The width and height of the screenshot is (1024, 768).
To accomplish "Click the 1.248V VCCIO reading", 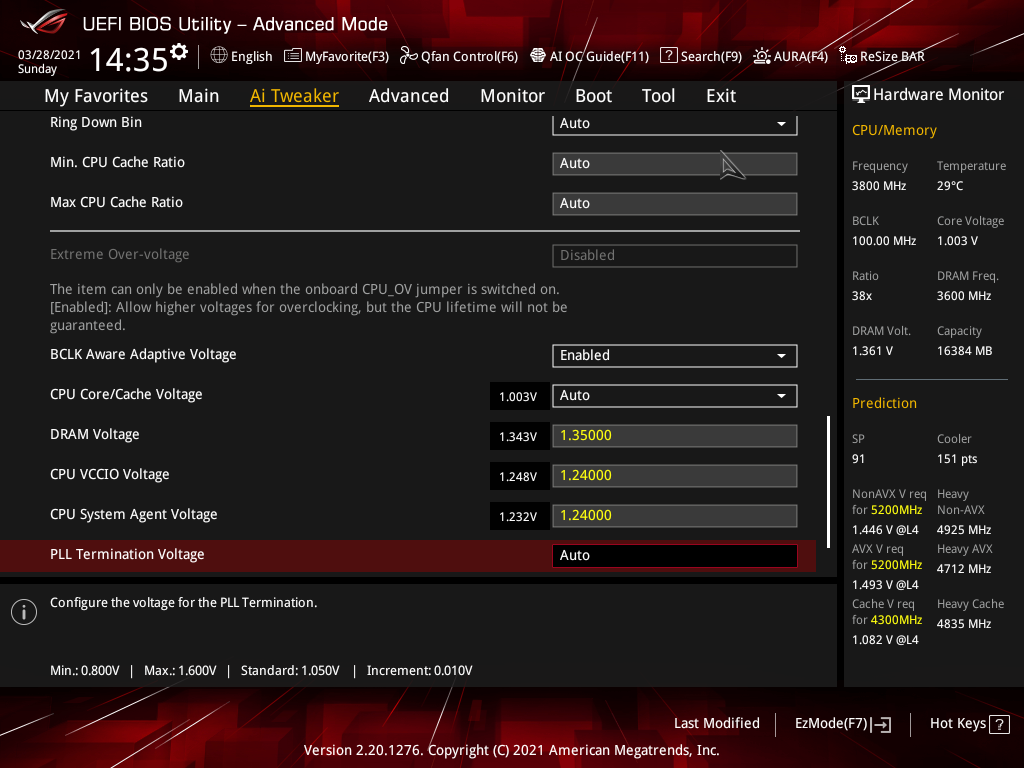I will coord(519,476).
